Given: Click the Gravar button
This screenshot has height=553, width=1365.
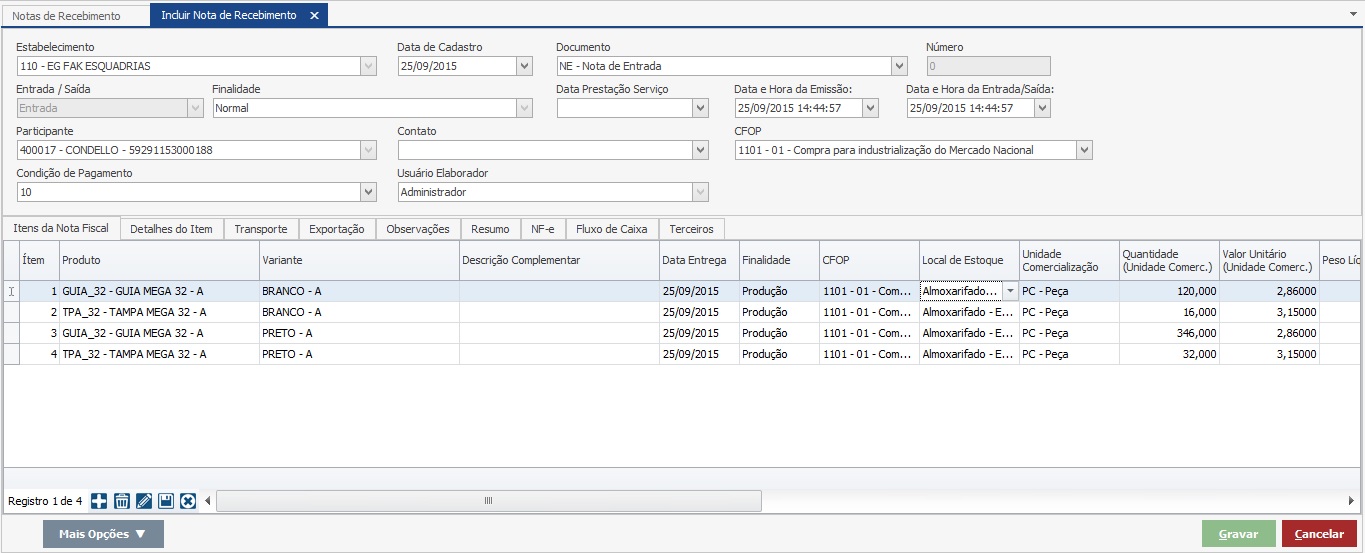Looking at the screenshot, I should point(1238,534).
